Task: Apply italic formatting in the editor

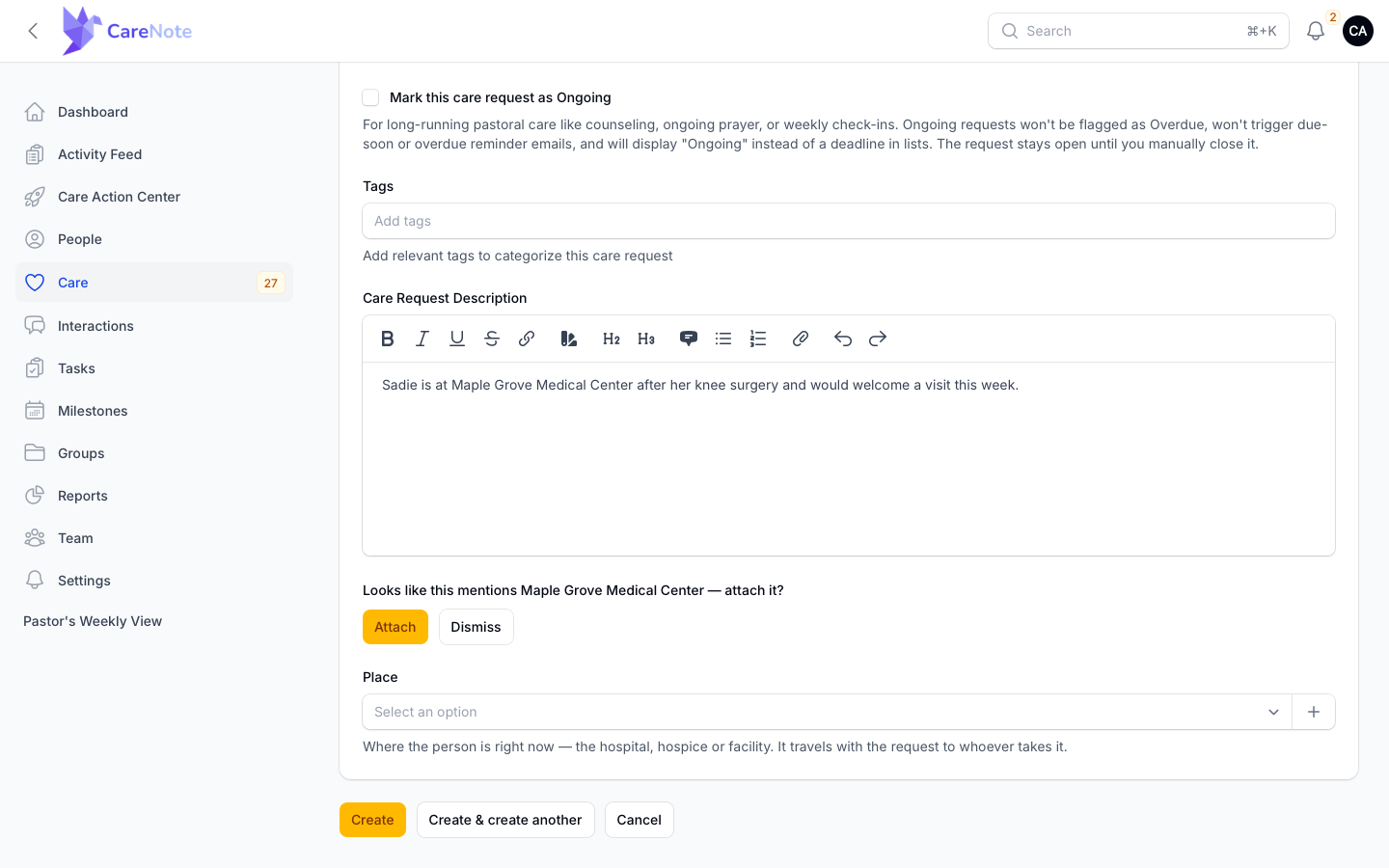Action: coord(422,339)
